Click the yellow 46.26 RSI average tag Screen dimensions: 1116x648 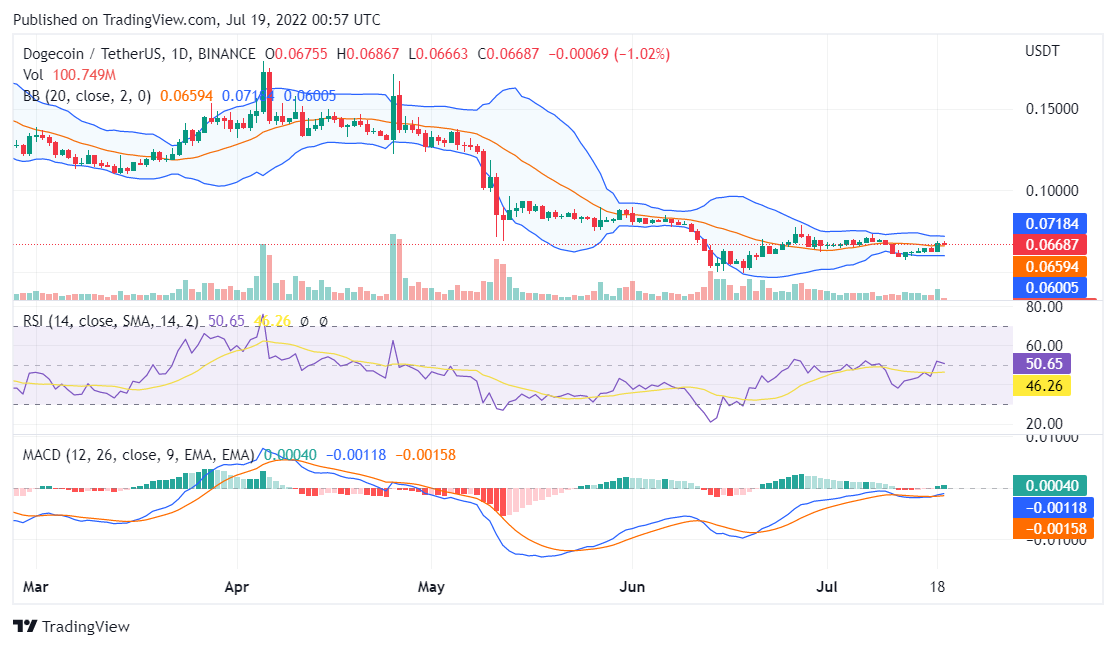1041,385
